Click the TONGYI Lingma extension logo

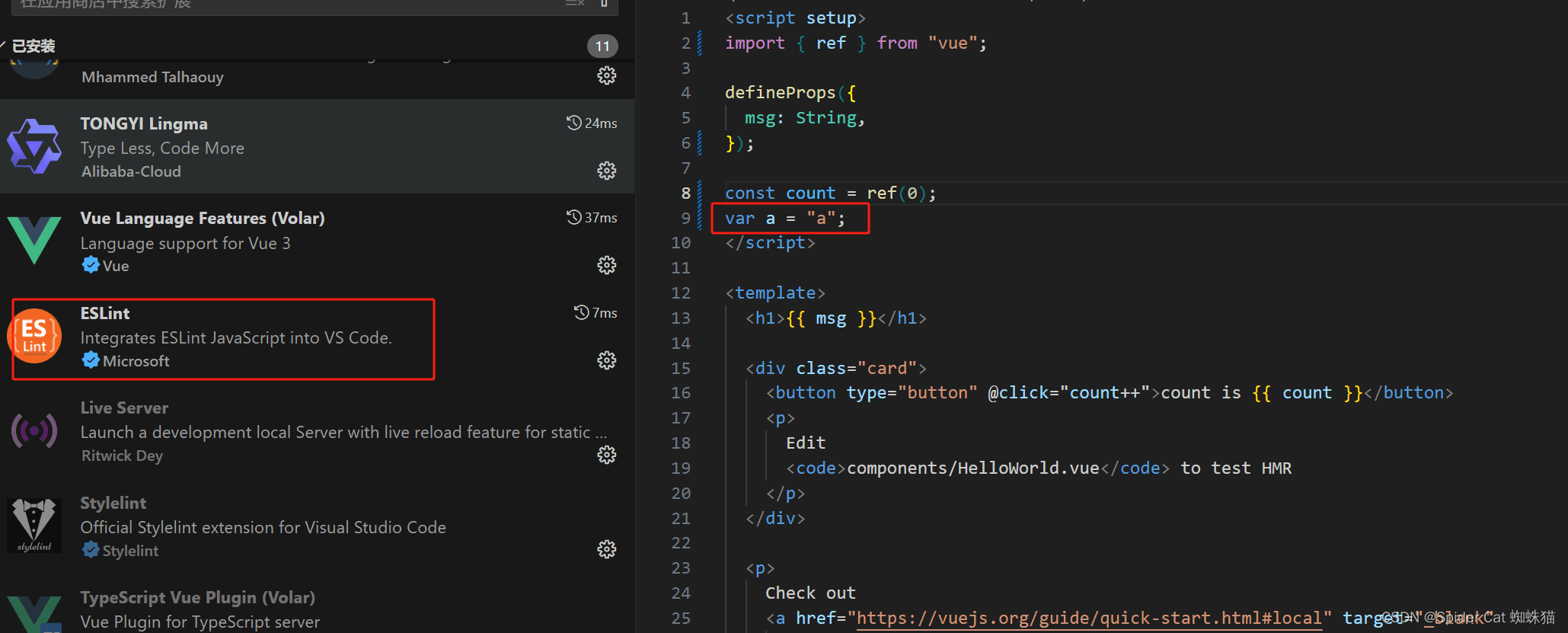click(34, 145)
